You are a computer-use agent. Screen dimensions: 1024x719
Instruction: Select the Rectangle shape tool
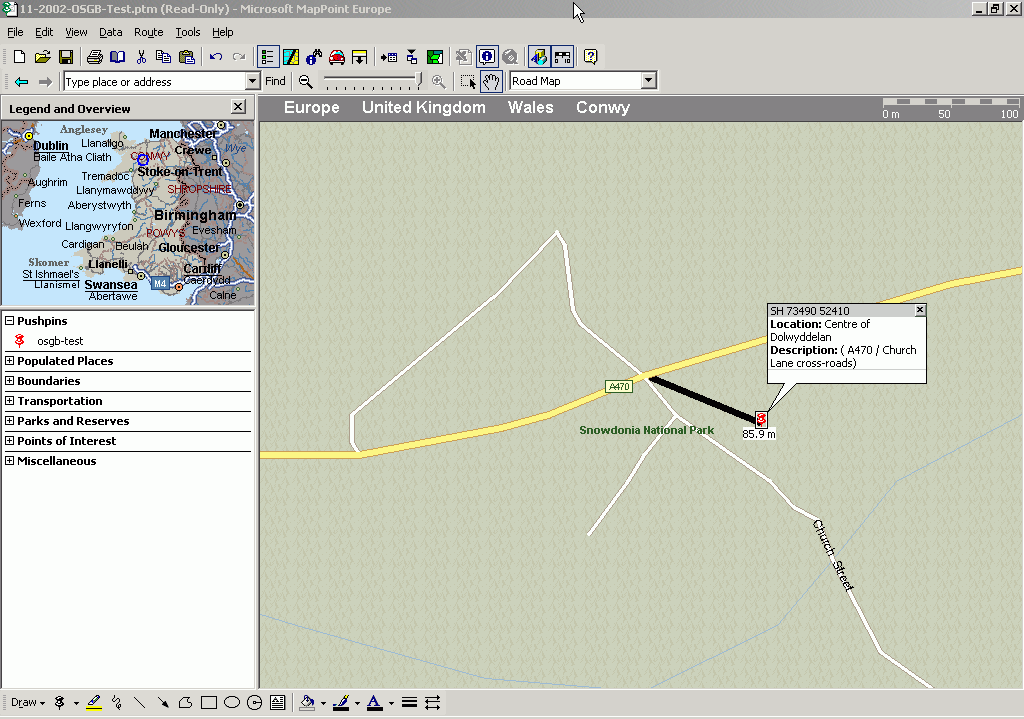(x=209, y=703)
